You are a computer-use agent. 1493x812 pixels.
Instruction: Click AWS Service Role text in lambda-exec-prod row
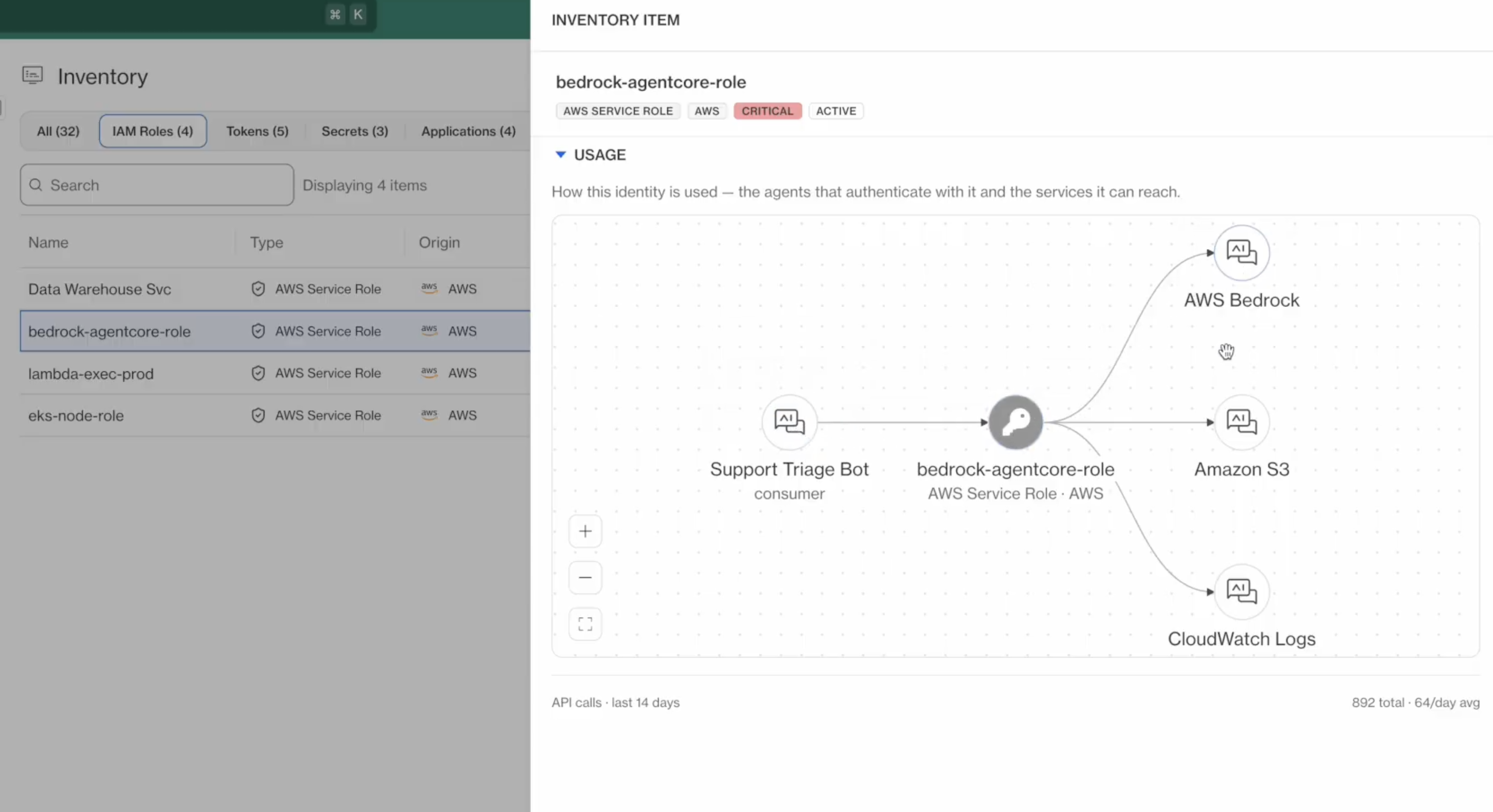coord(328,373)
